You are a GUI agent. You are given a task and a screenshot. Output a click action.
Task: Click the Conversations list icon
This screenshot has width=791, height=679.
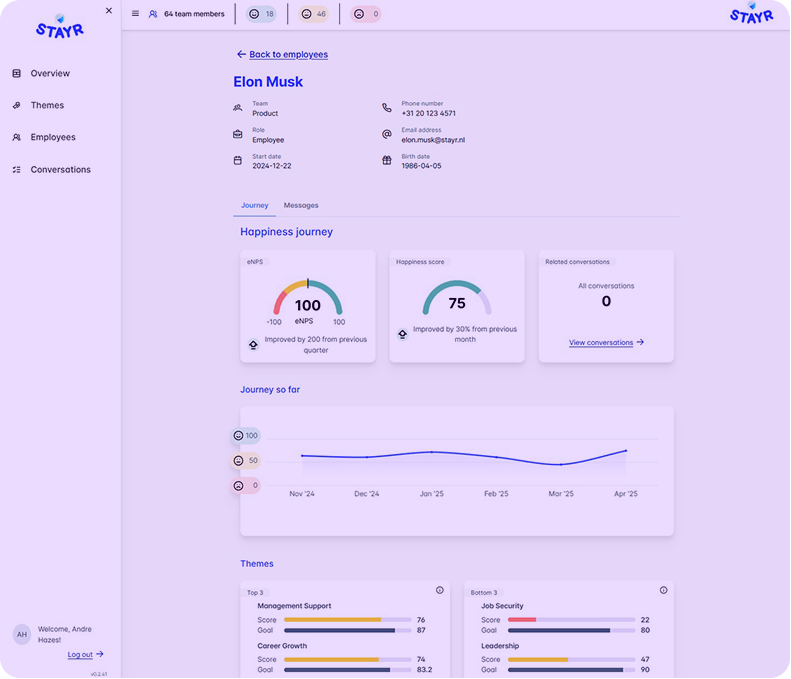[17, 169]
